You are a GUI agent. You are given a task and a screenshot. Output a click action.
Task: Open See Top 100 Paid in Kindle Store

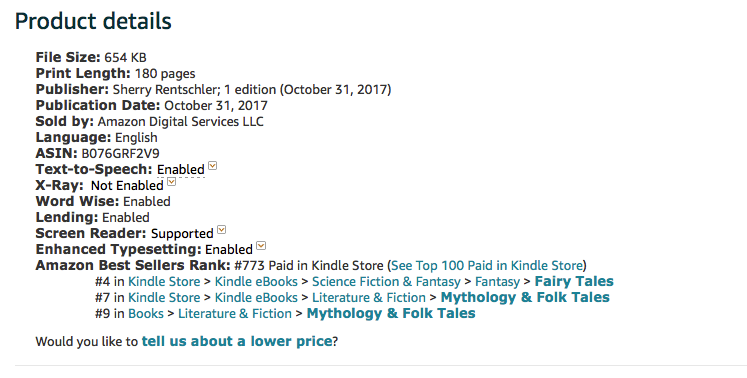tap(487, 266)
